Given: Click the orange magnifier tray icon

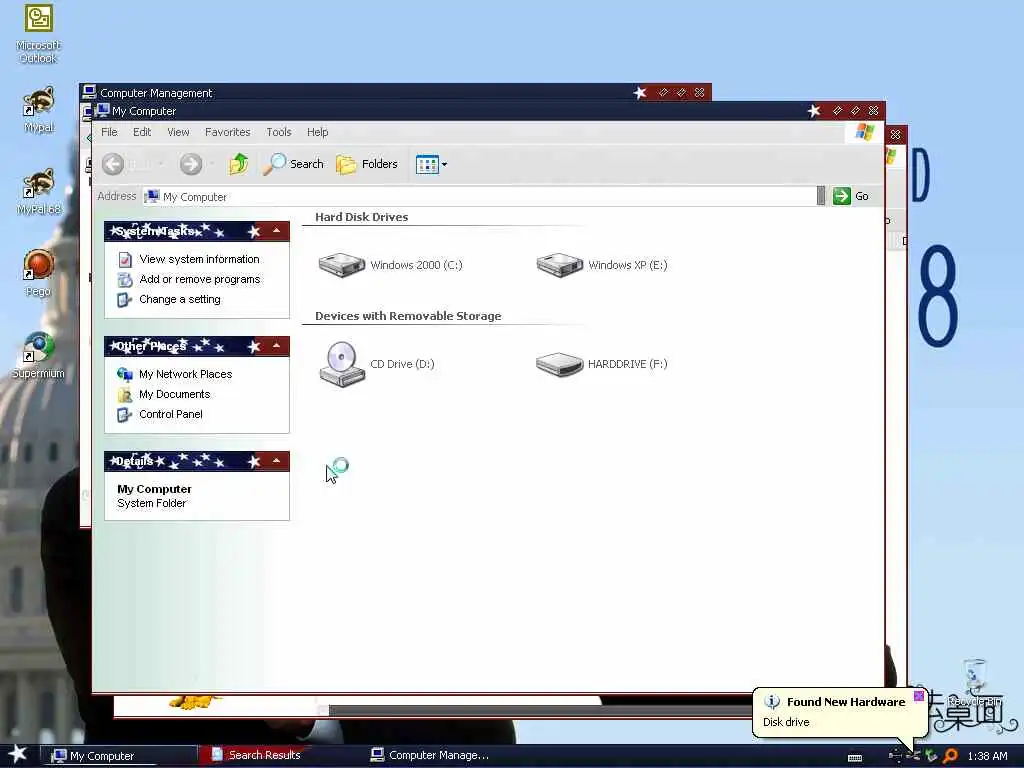Looking at the screenshot, I should [951, 756].
